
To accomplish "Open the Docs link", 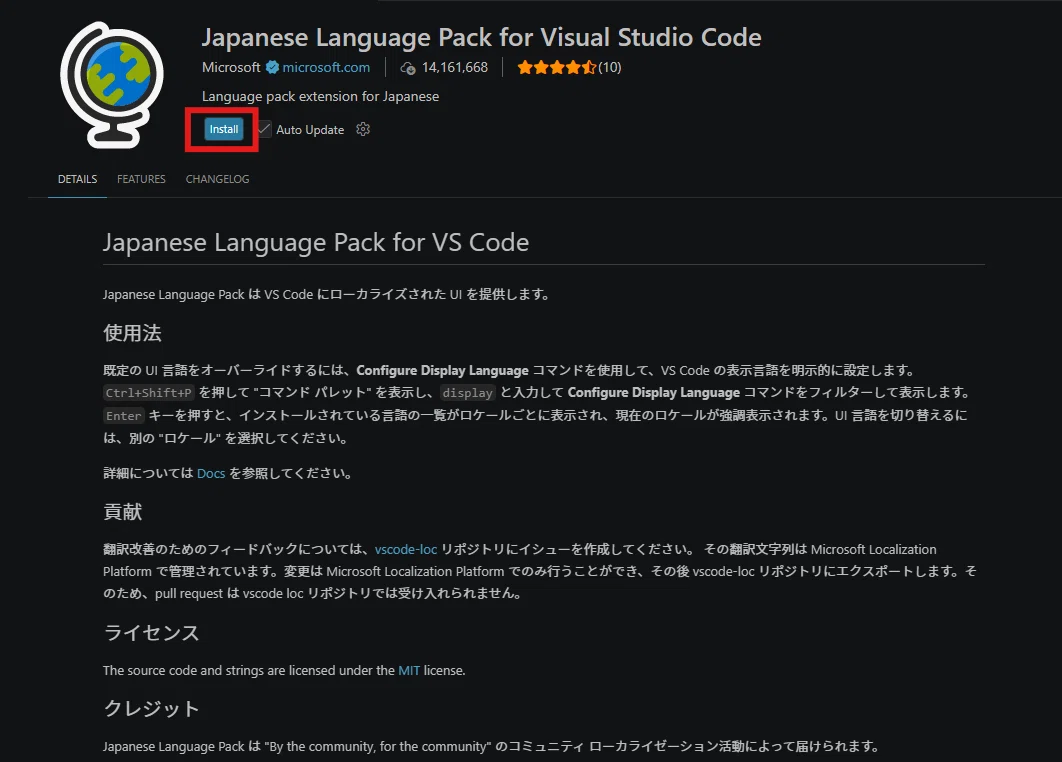I will (211, 473).
